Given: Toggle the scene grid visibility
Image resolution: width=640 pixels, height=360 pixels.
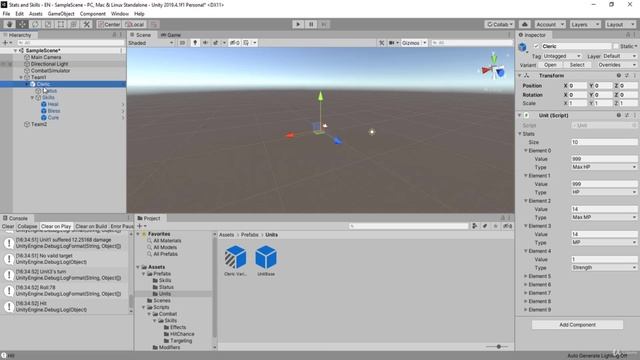Looking at the screenshot, I should click(246, 43).
